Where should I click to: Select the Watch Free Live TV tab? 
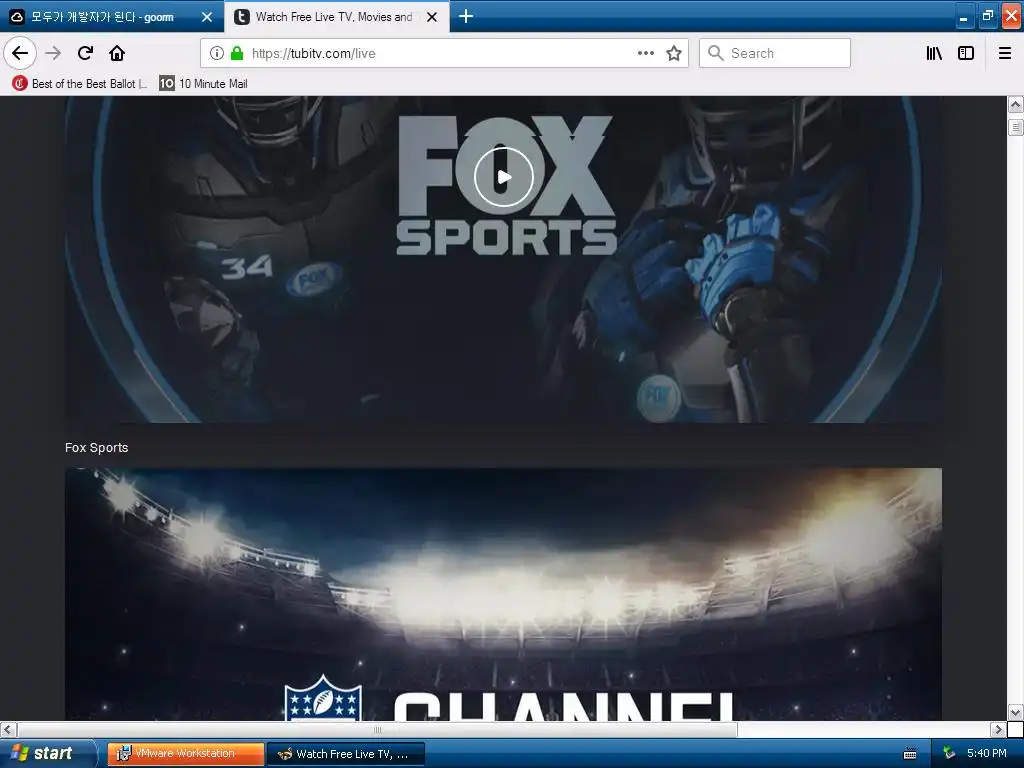pyautogui.click(x=334, y=17)
